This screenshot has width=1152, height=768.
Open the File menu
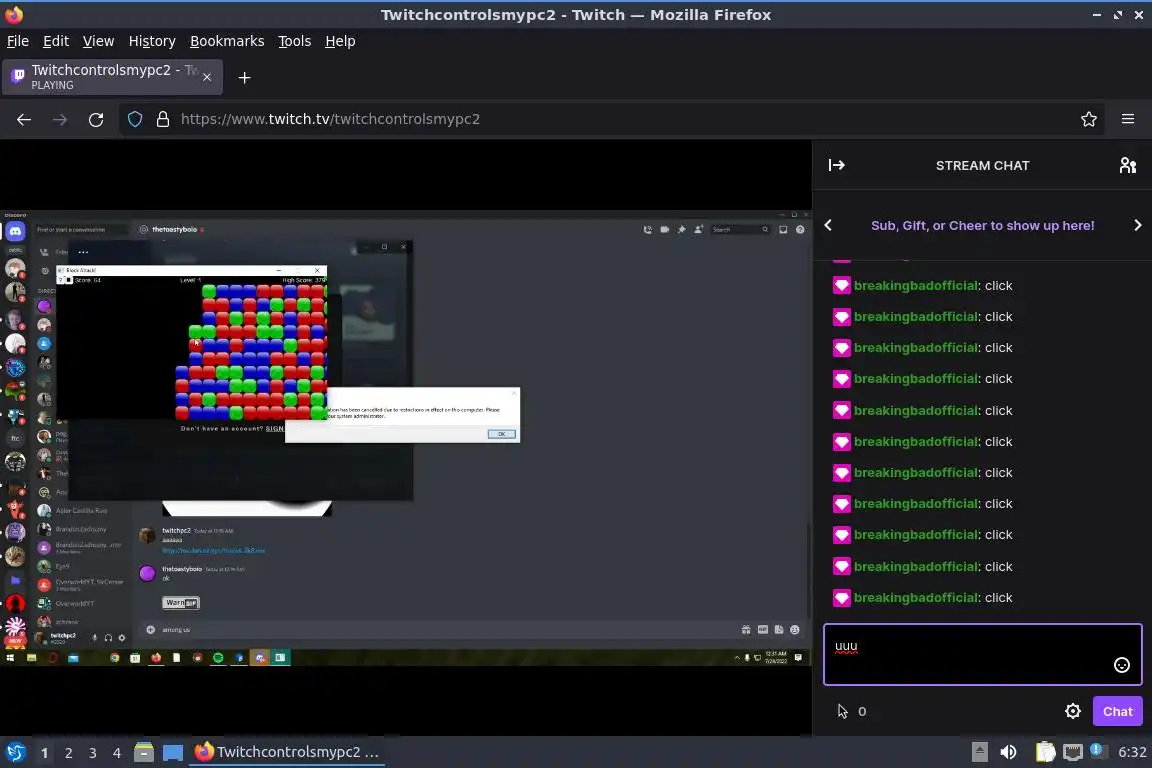click(x=18, y=41)
